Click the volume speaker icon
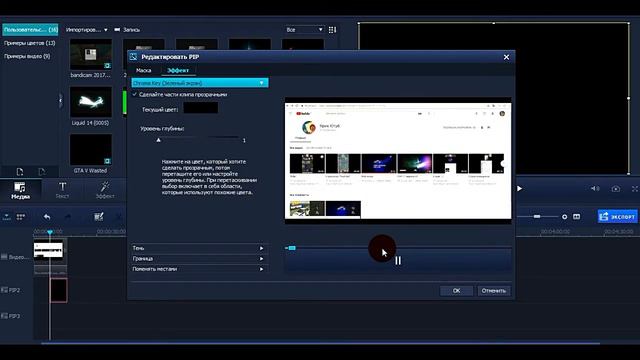 (595, 189)
